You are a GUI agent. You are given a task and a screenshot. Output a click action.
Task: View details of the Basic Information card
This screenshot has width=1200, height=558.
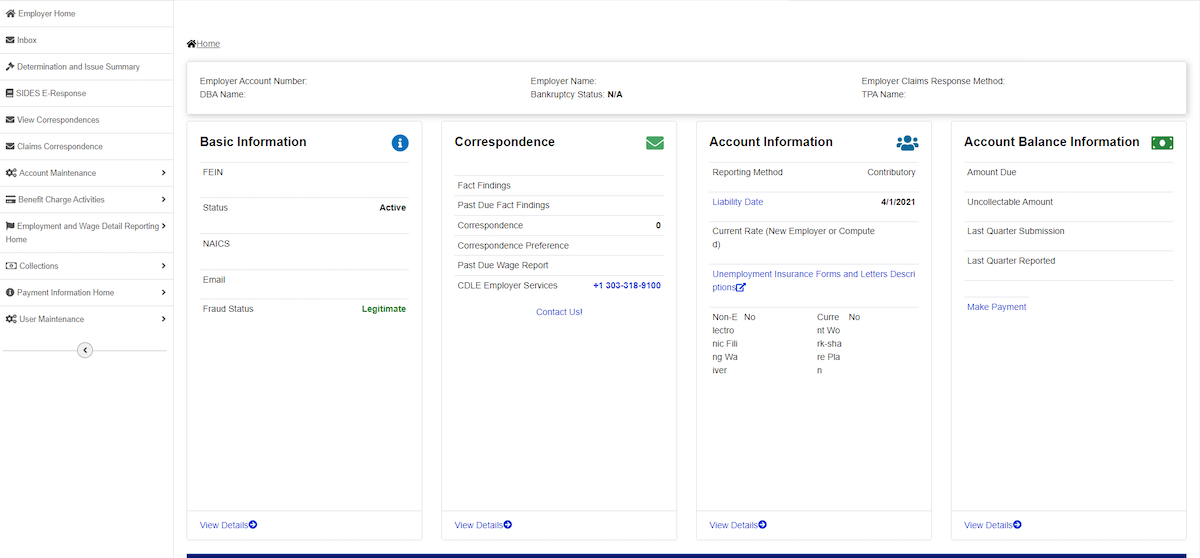click(x=228, y=525)
